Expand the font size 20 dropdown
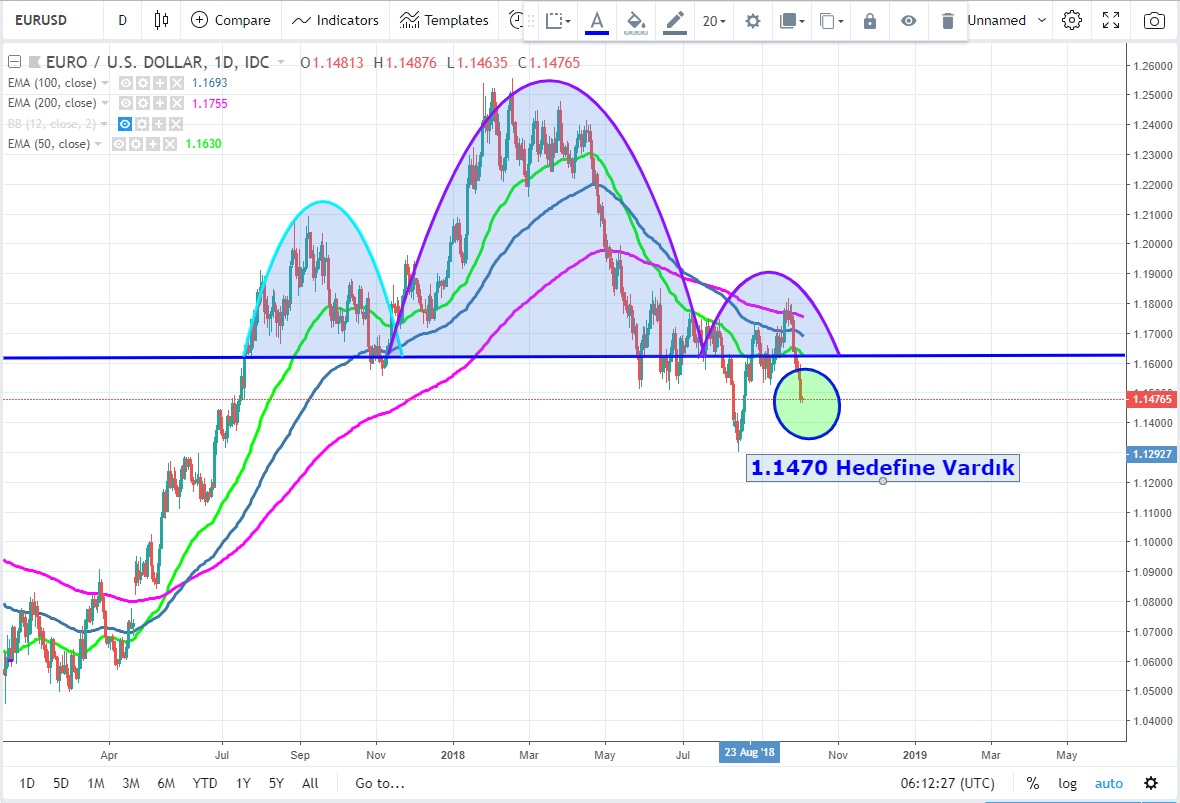The width and height of the screenshot is (1180, 803). tap(714, 20)
